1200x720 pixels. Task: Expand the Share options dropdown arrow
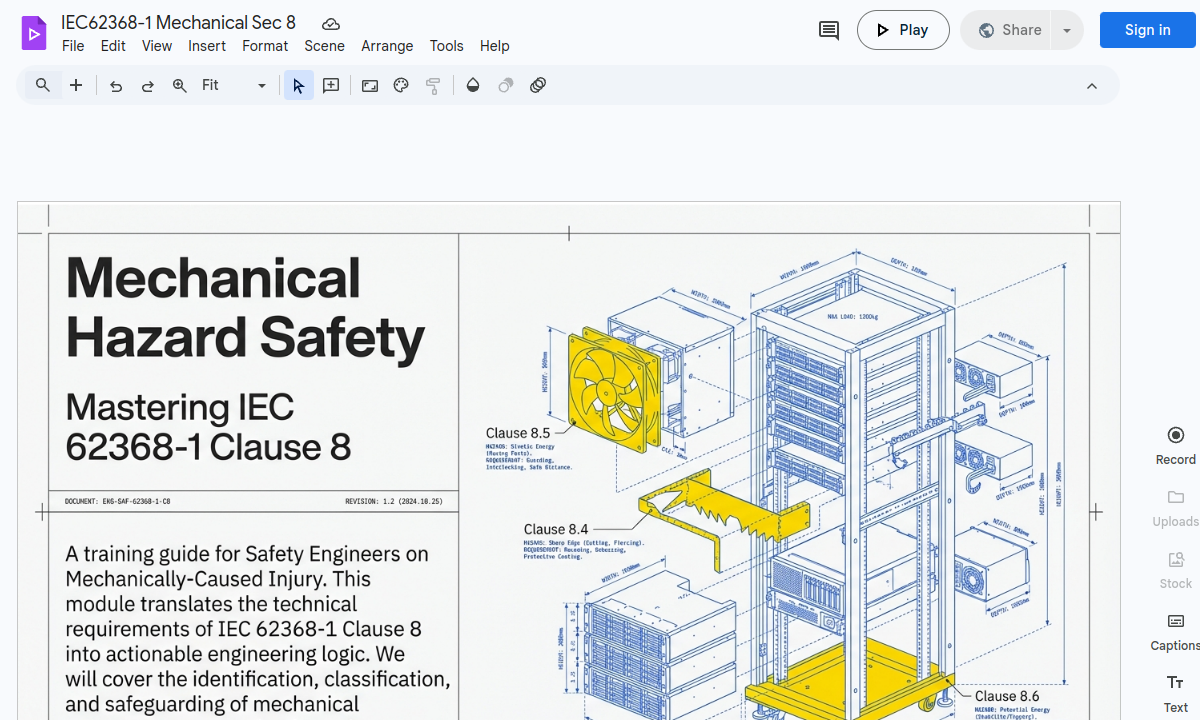[1067, 30]
